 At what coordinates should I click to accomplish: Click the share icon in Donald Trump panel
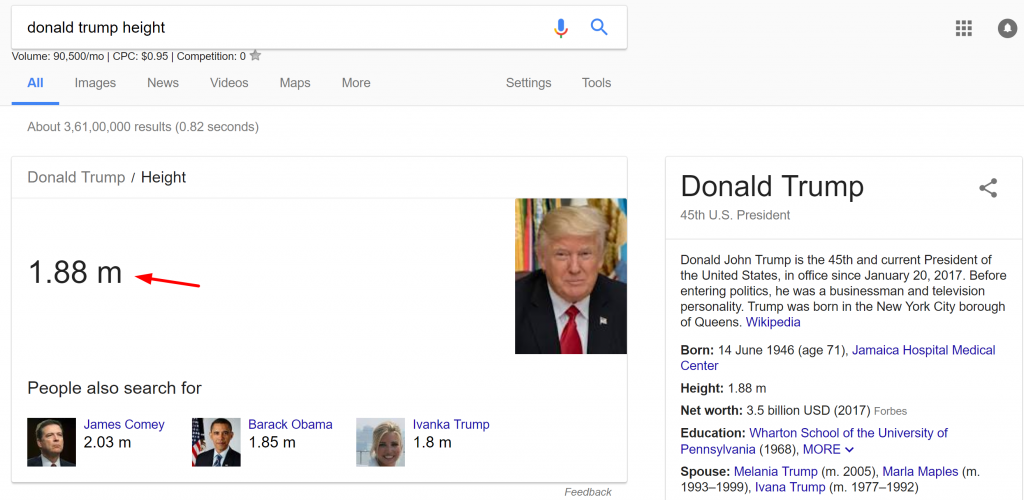click(988, 188)
